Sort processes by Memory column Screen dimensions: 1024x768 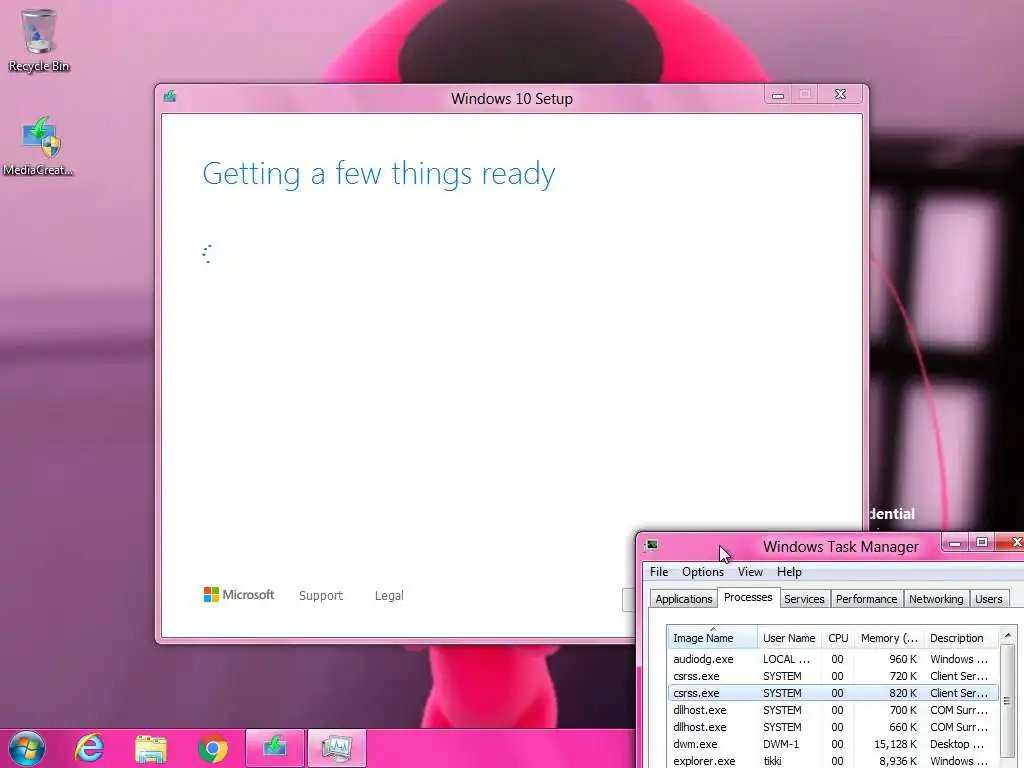click(889, 637)
